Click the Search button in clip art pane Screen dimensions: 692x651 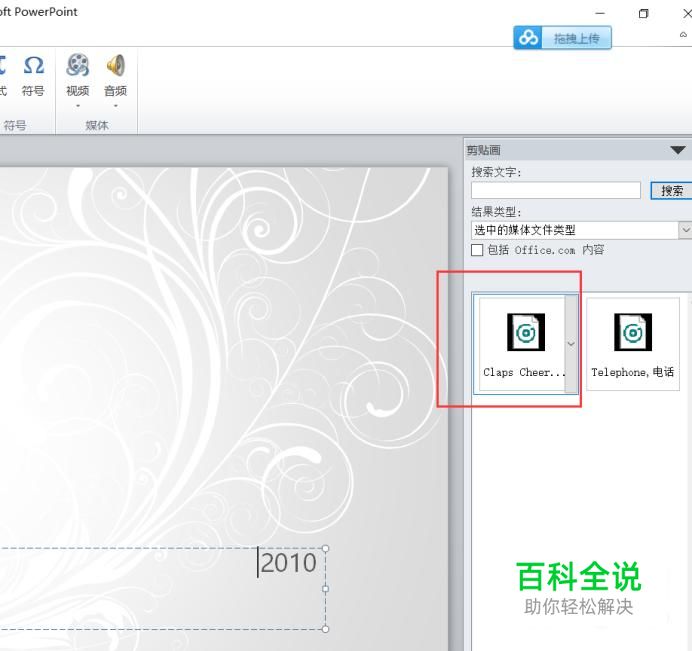coord(672,190)
